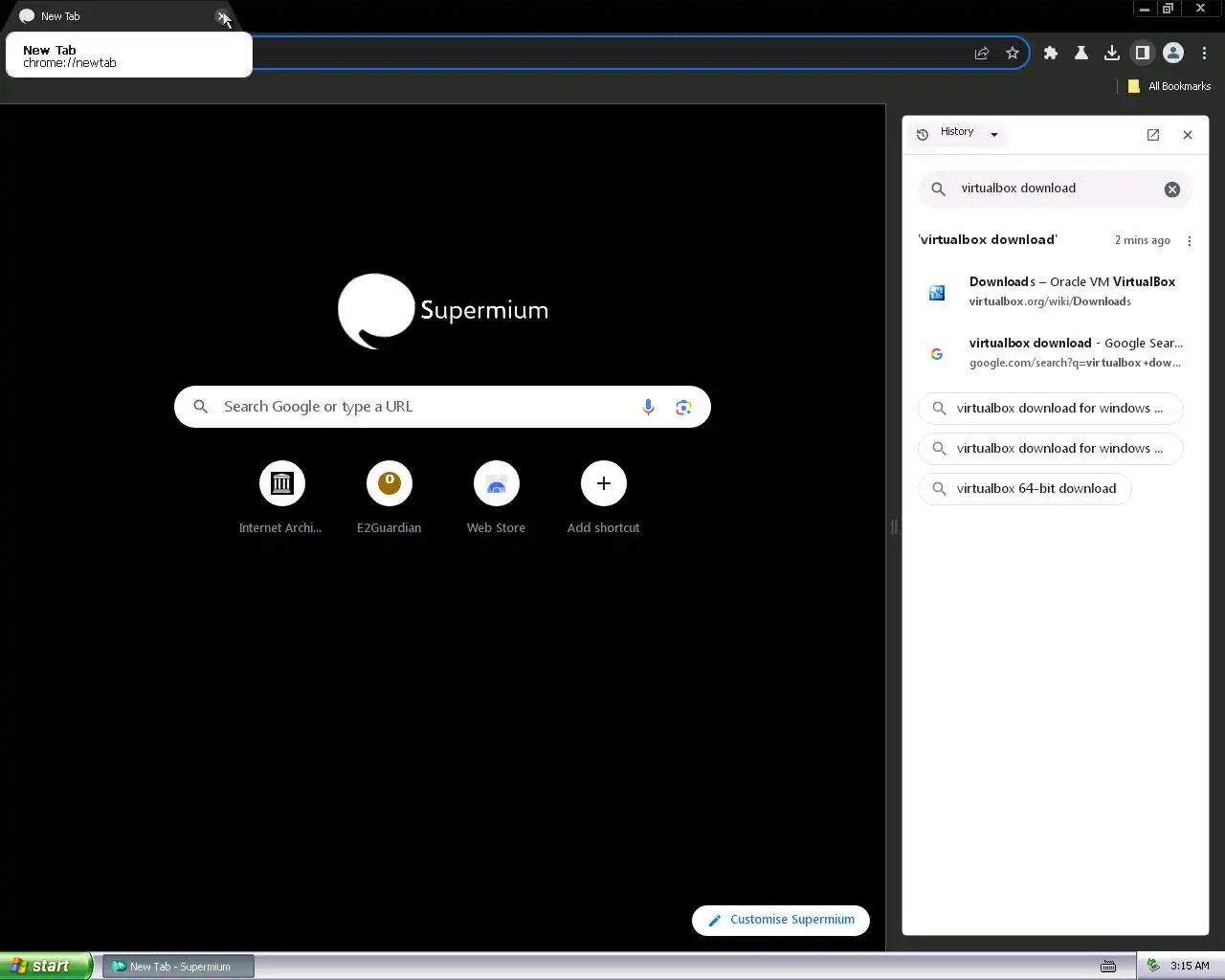This screenshot has width=1225, height=980.
Task: Click the History clock icon in side panel
Action: tap(923, 135)
